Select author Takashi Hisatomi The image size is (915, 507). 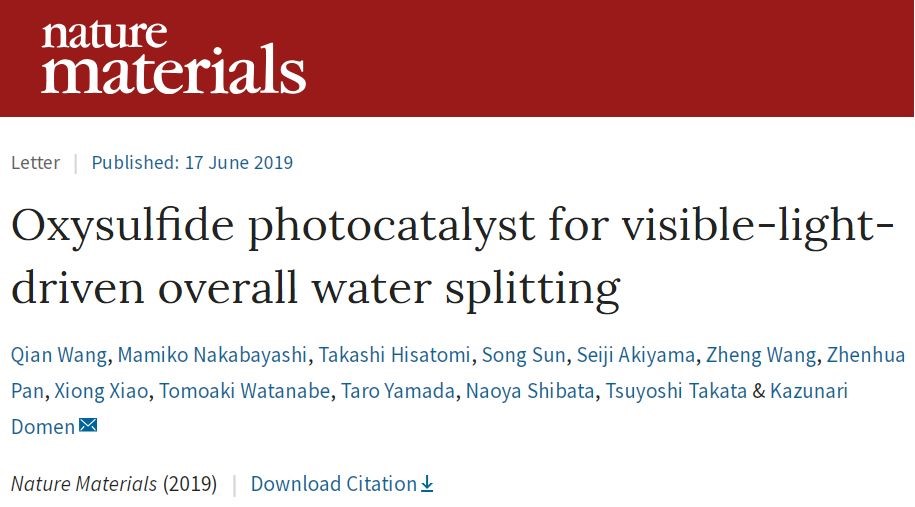394,355
